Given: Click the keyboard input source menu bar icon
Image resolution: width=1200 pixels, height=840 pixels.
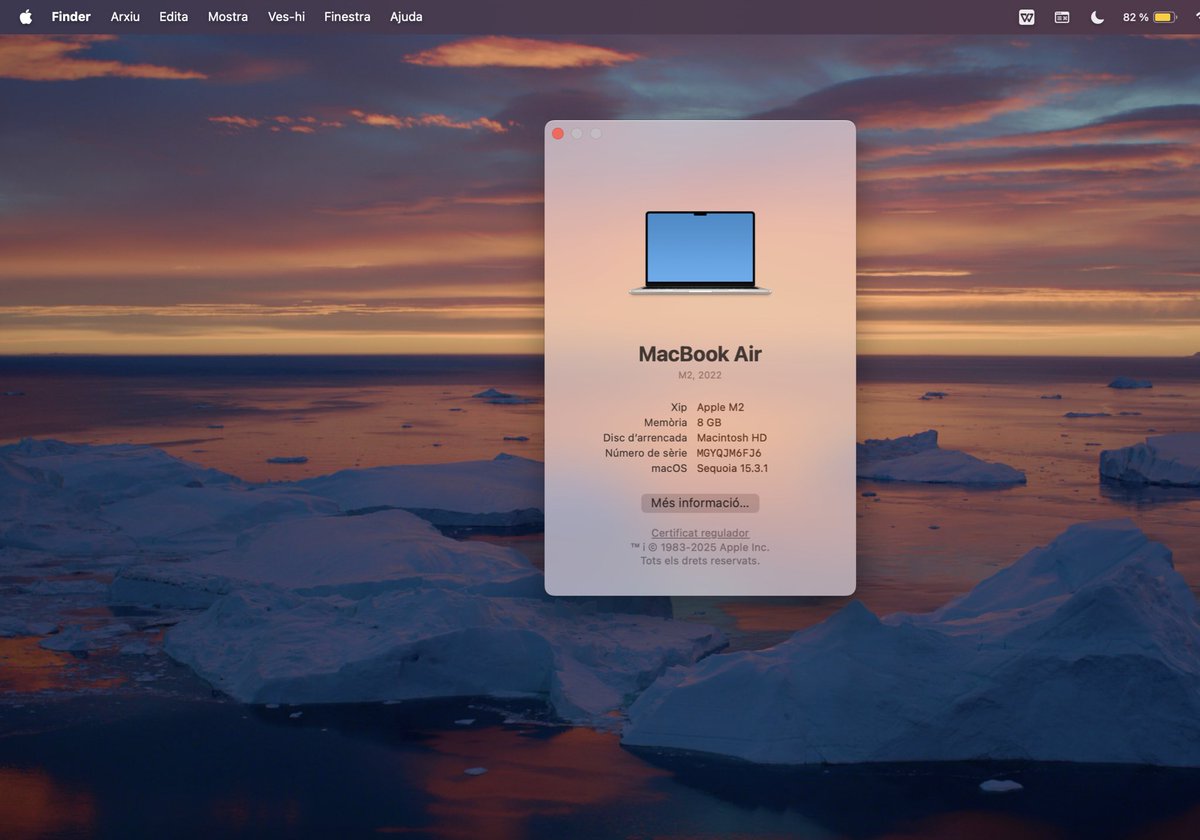Looking at the screenshot, I should point(1062,17).
